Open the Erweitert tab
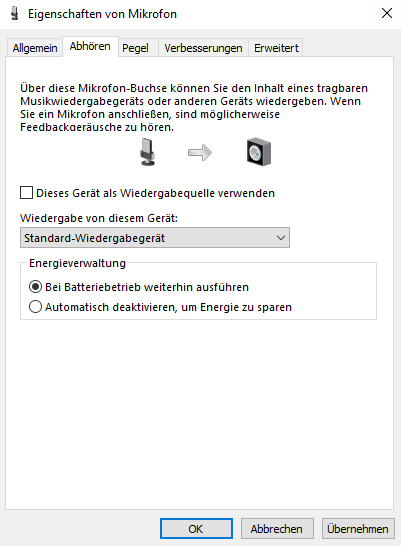This screenshot has height=546, width=401. [x=276, y=48]
